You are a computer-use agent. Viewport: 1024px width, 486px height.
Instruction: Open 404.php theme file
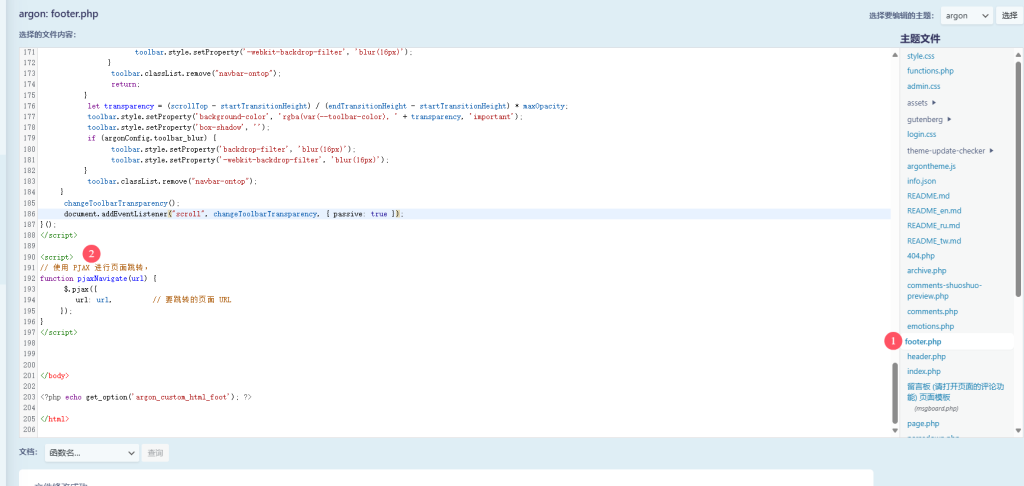click(921, 255)
